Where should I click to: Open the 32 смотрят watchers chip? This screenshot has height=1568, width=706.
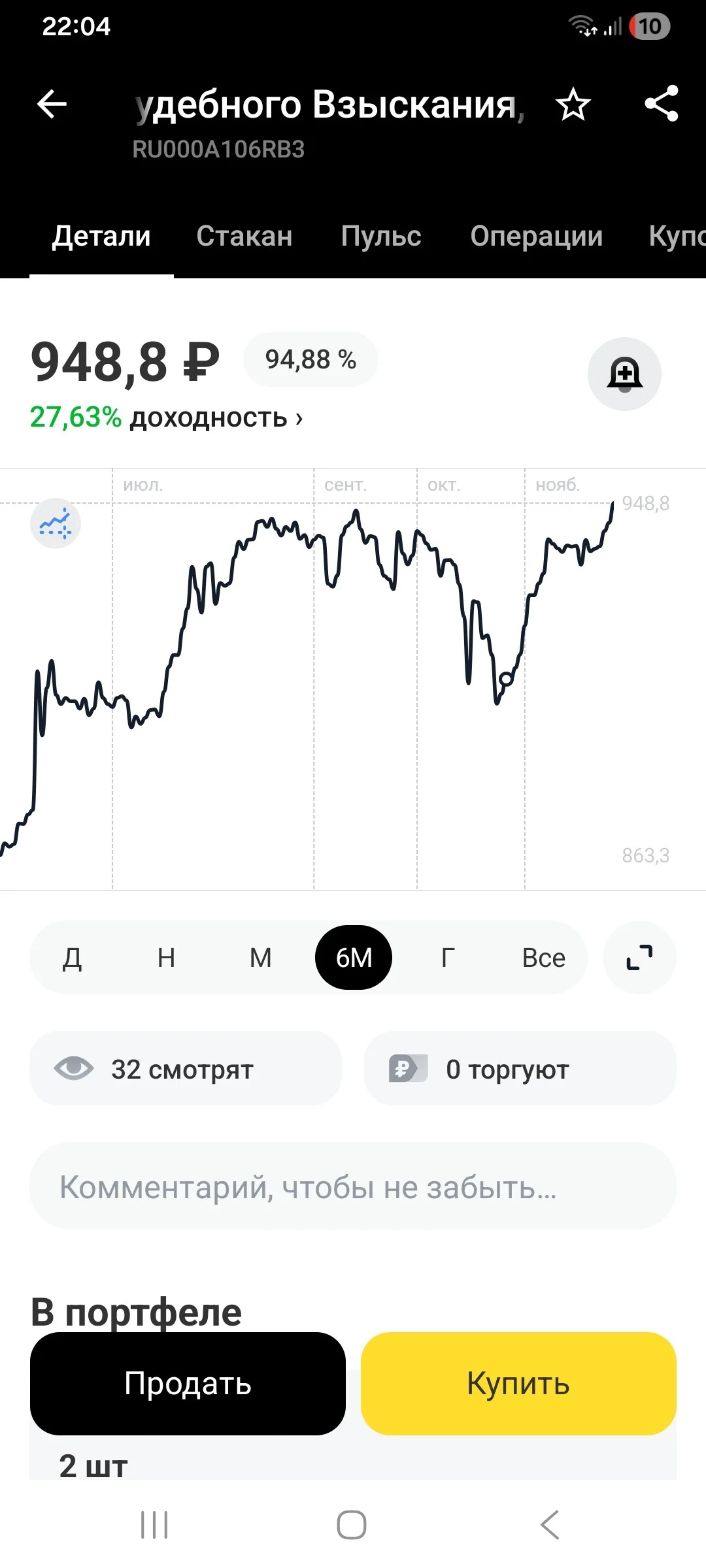click(x=186, y=1069)
